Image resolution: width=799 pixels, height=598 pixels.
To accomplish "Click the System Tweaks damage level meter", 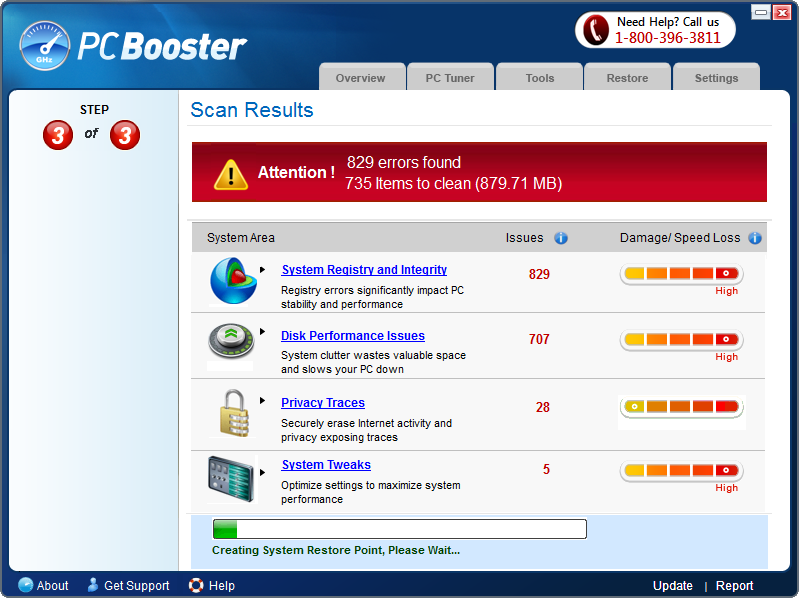I will click(x=681, y=471).
